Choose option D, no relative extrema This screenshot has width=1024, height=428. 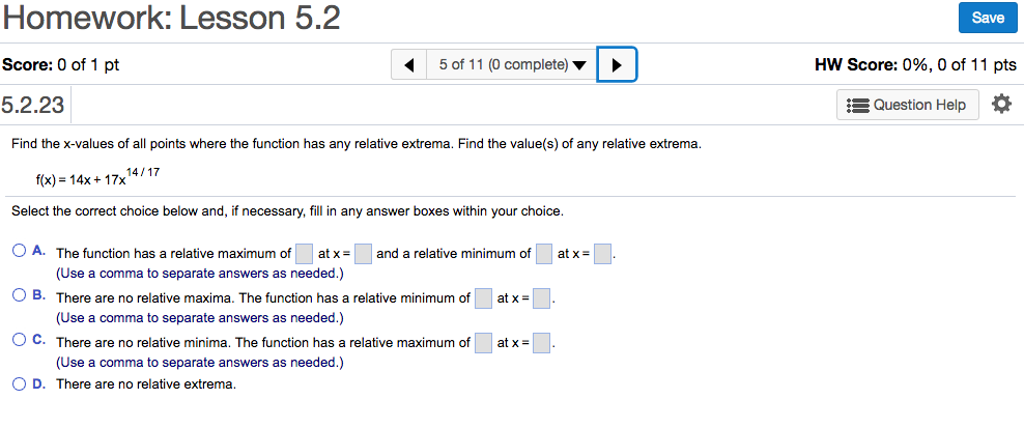coord(19,383)
